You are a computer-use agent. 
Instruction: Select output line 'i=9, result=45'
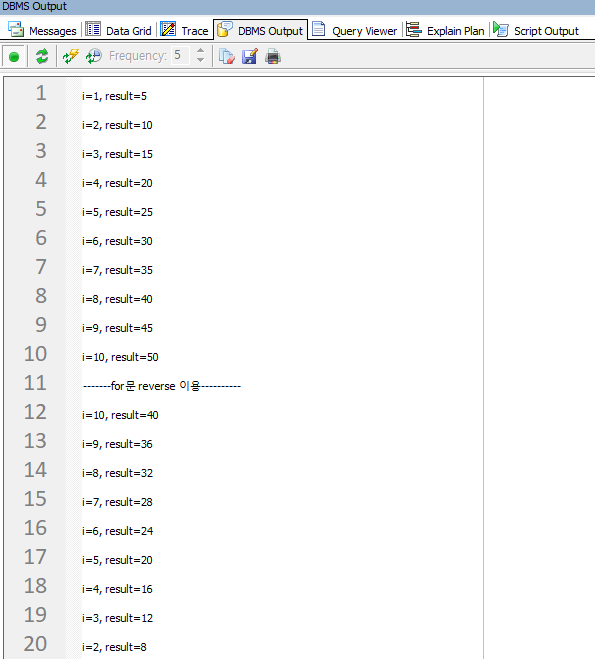coord(117,328)
